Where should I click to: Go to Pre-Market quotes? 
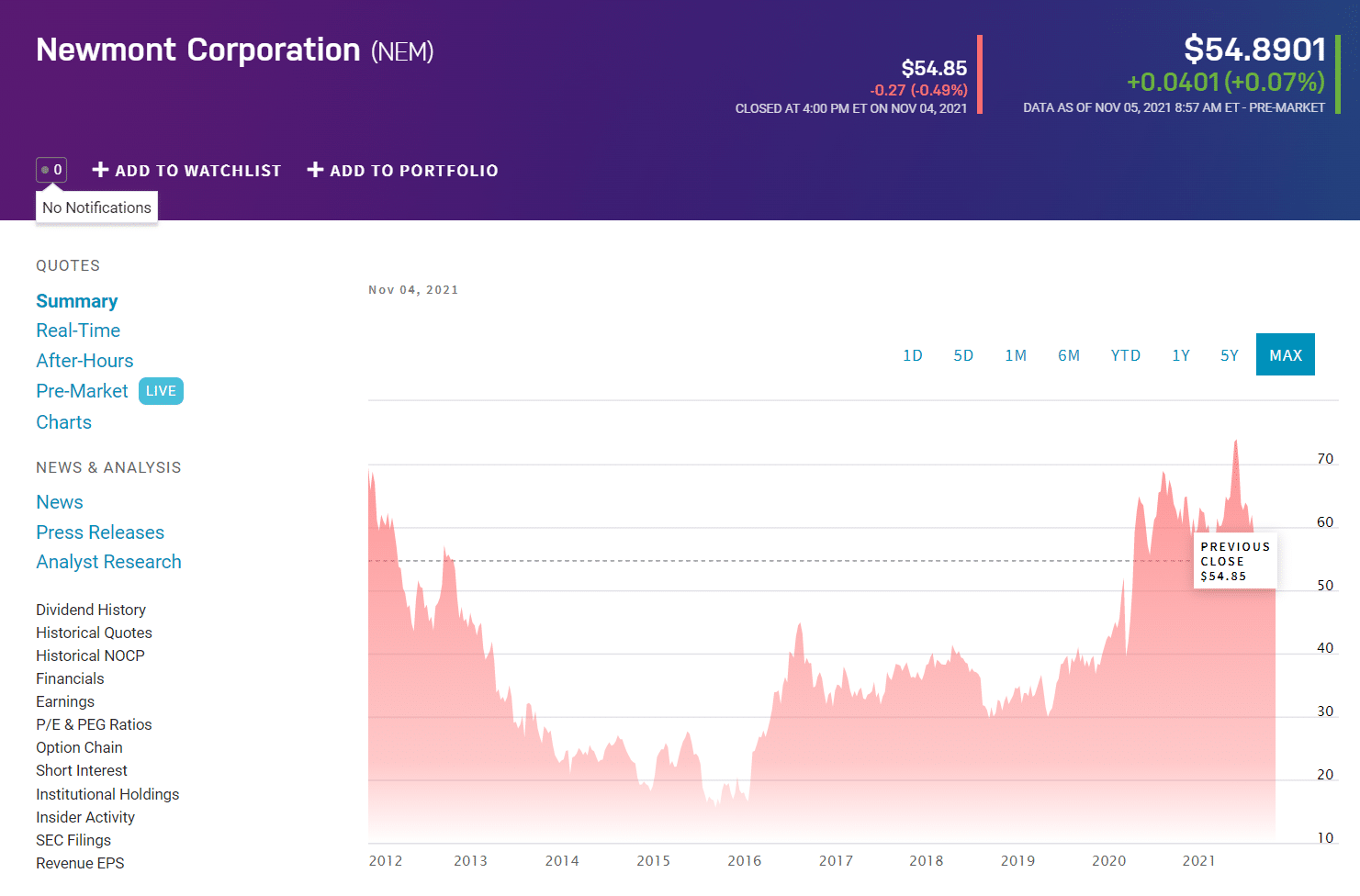coord(82,391)
